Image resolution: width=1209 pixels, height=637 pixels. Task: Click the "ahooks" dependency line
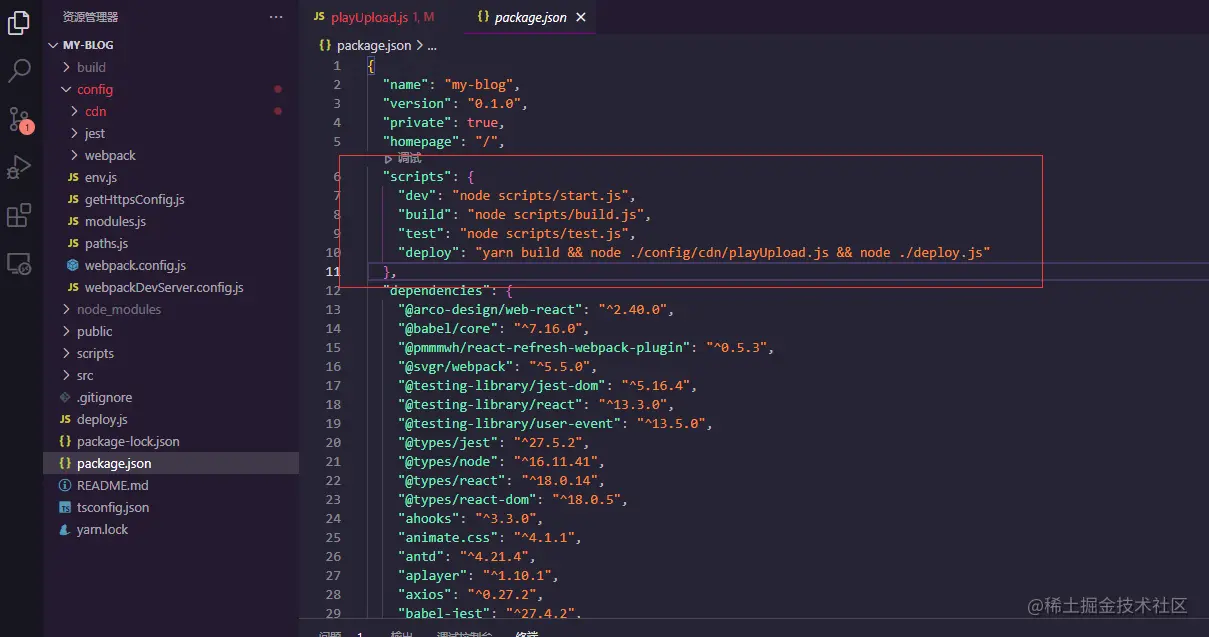click(x=471, y=518)
